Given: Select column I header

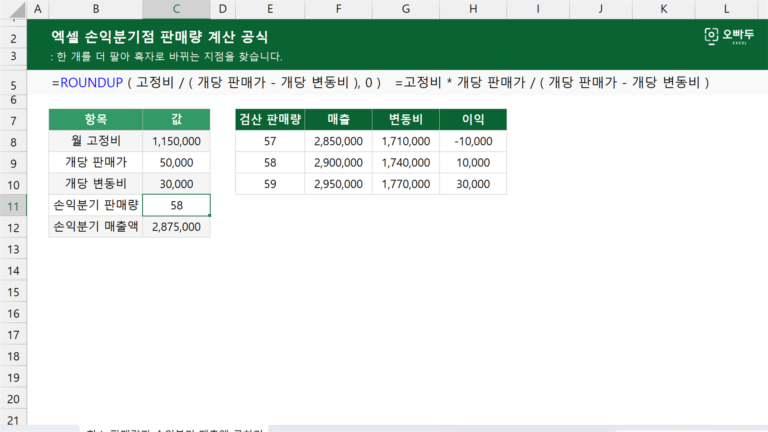Looking at the screenshot, I should click(x=538, y=9).
